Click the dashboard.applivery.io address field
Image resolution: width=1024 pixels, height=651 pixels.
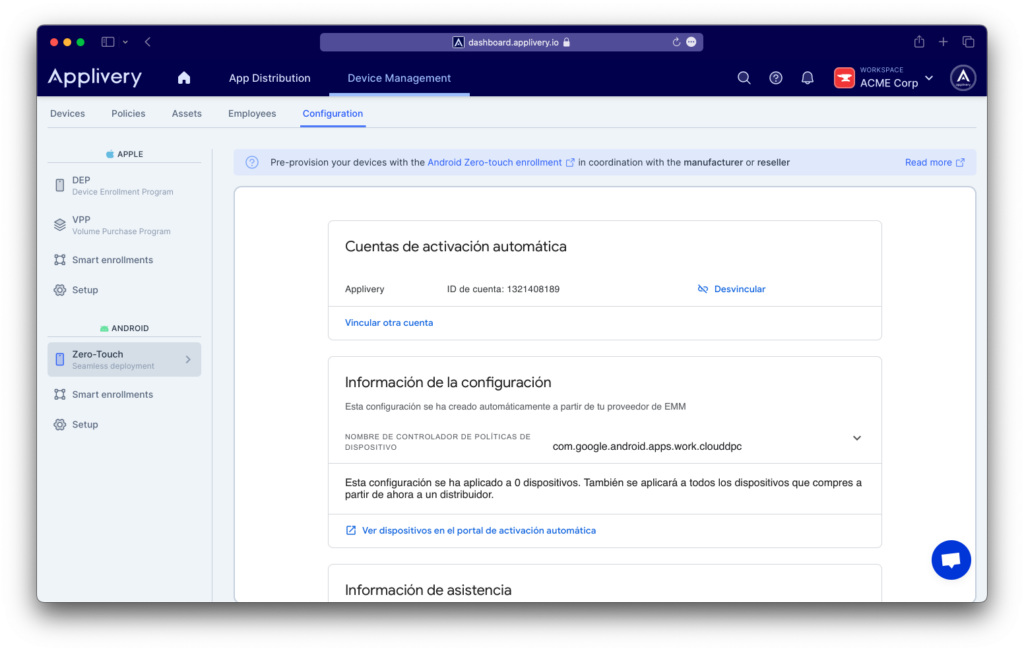coord(511,42)
